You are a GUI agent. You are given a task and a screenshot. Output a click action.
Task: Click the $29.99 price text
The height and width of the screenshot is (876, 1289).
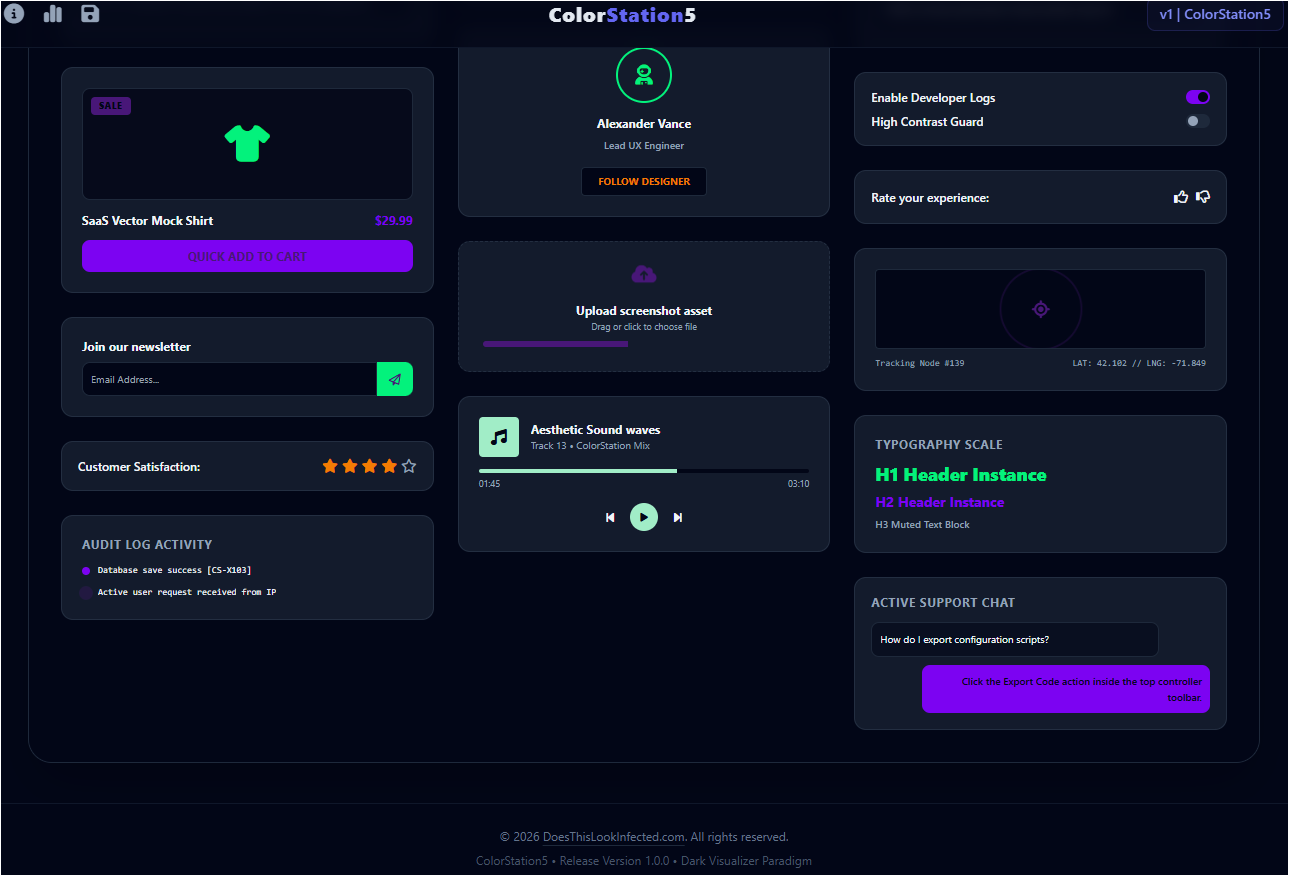(x=394, y=221)
